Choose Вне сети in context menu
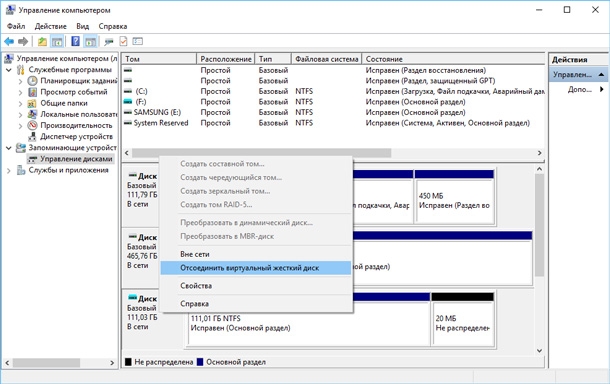This screenshot has height=384, width=610. 256,254
